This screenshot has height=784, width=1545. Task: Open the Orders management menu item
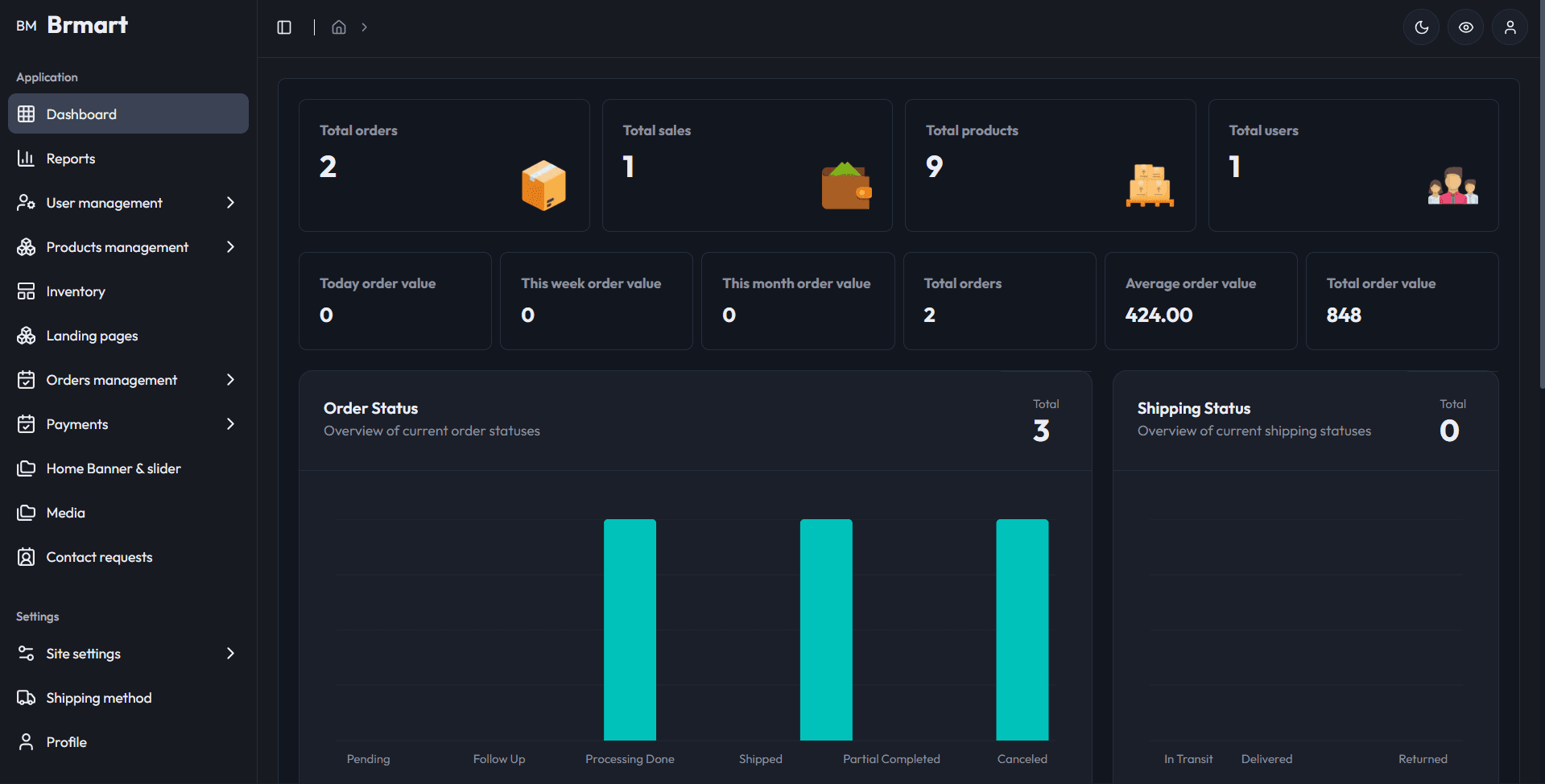click(112, 379)
